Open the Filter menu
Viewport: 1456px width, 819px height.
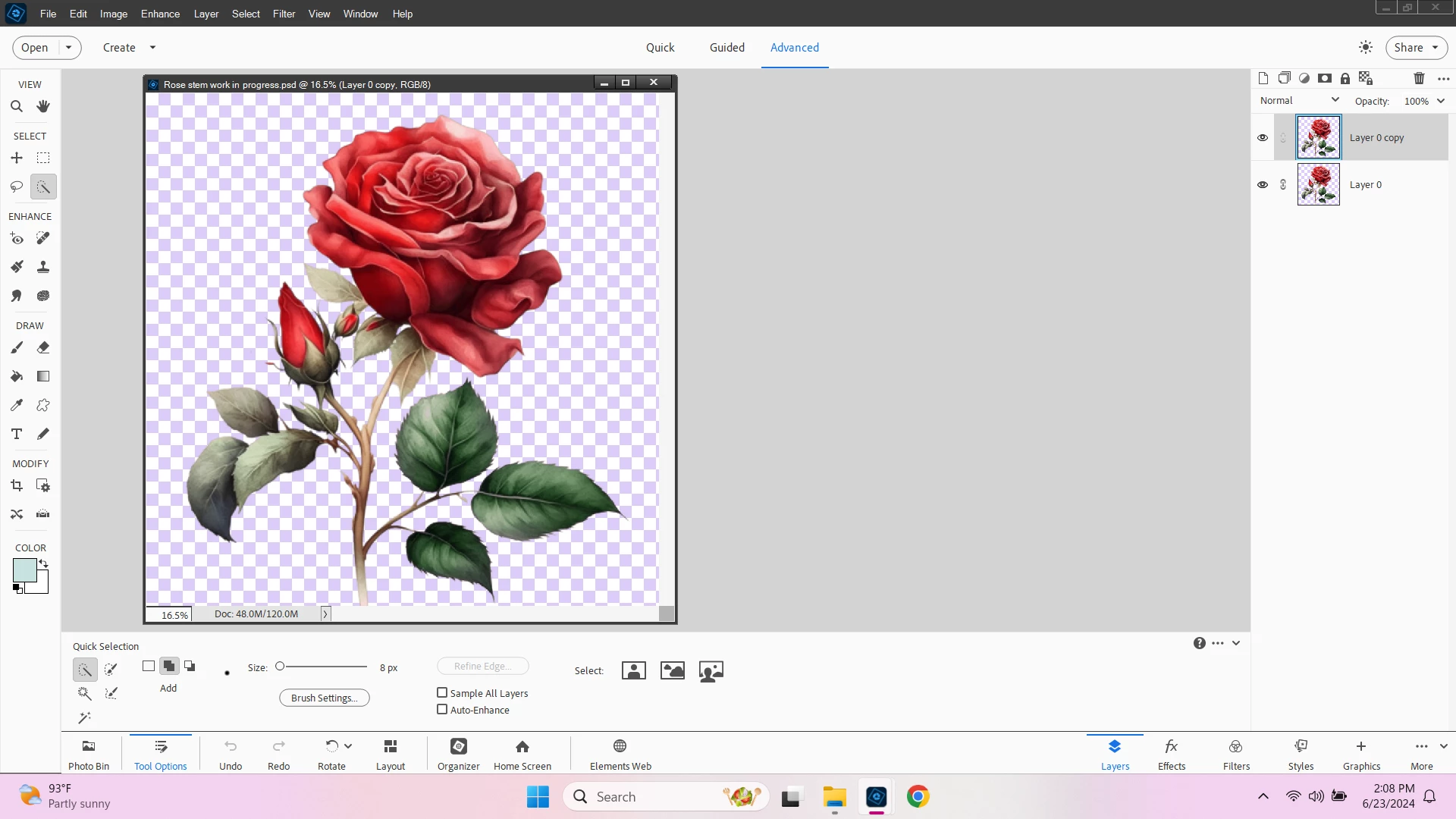pyautogui.click(x=284, y=14)
